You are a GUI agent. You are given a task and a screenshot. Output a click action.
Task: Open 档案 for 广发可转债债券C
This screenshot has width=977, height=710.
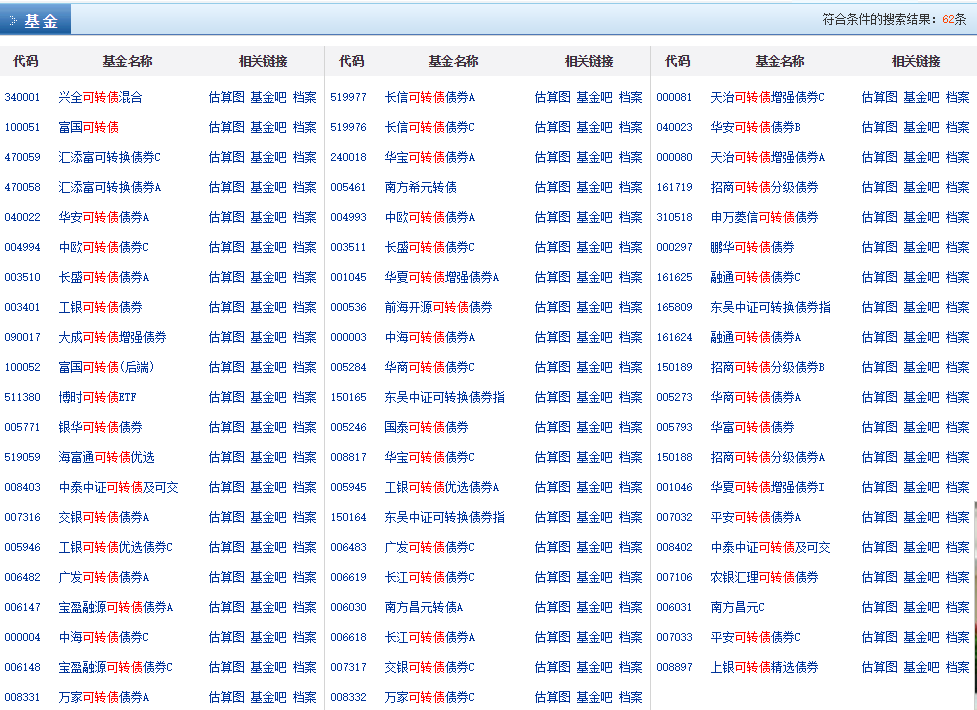630,547
